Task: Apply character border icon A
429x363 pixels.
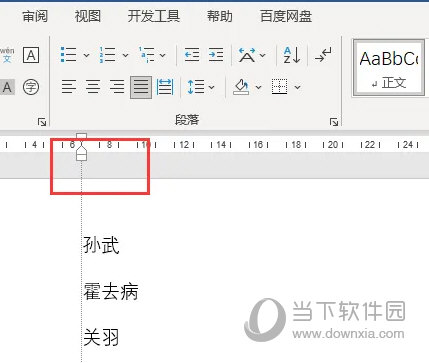Action: (x=31, y=55)
